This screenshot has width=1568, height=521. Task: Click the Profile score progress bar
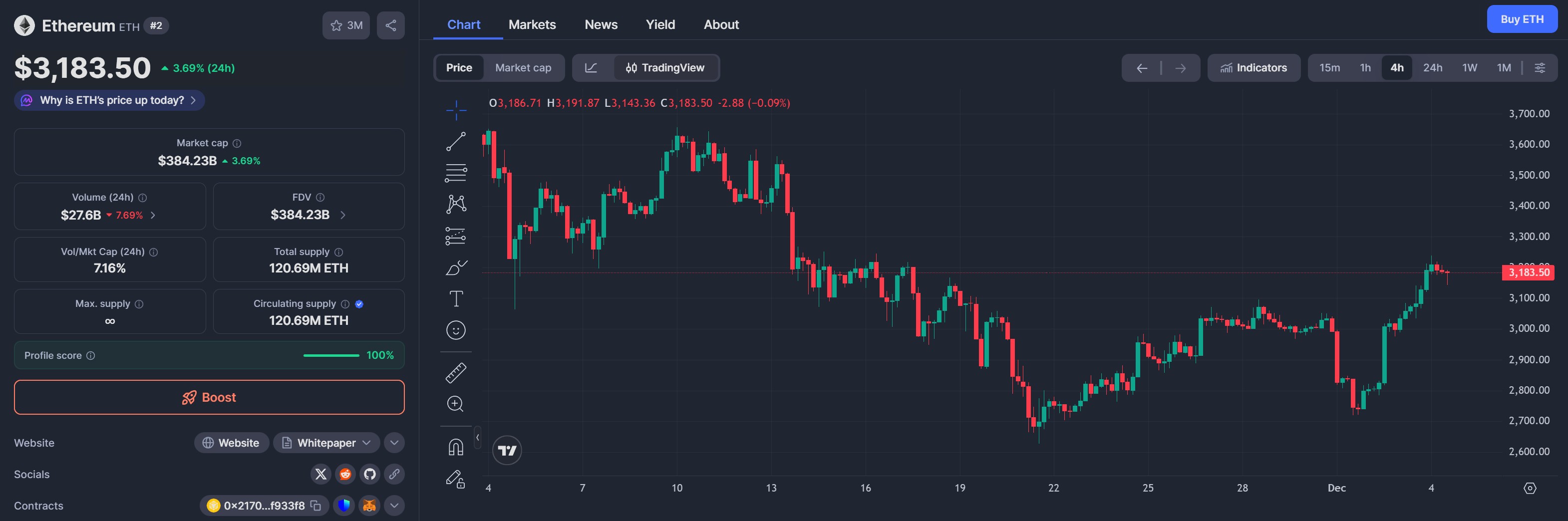[x=331, y=355]
